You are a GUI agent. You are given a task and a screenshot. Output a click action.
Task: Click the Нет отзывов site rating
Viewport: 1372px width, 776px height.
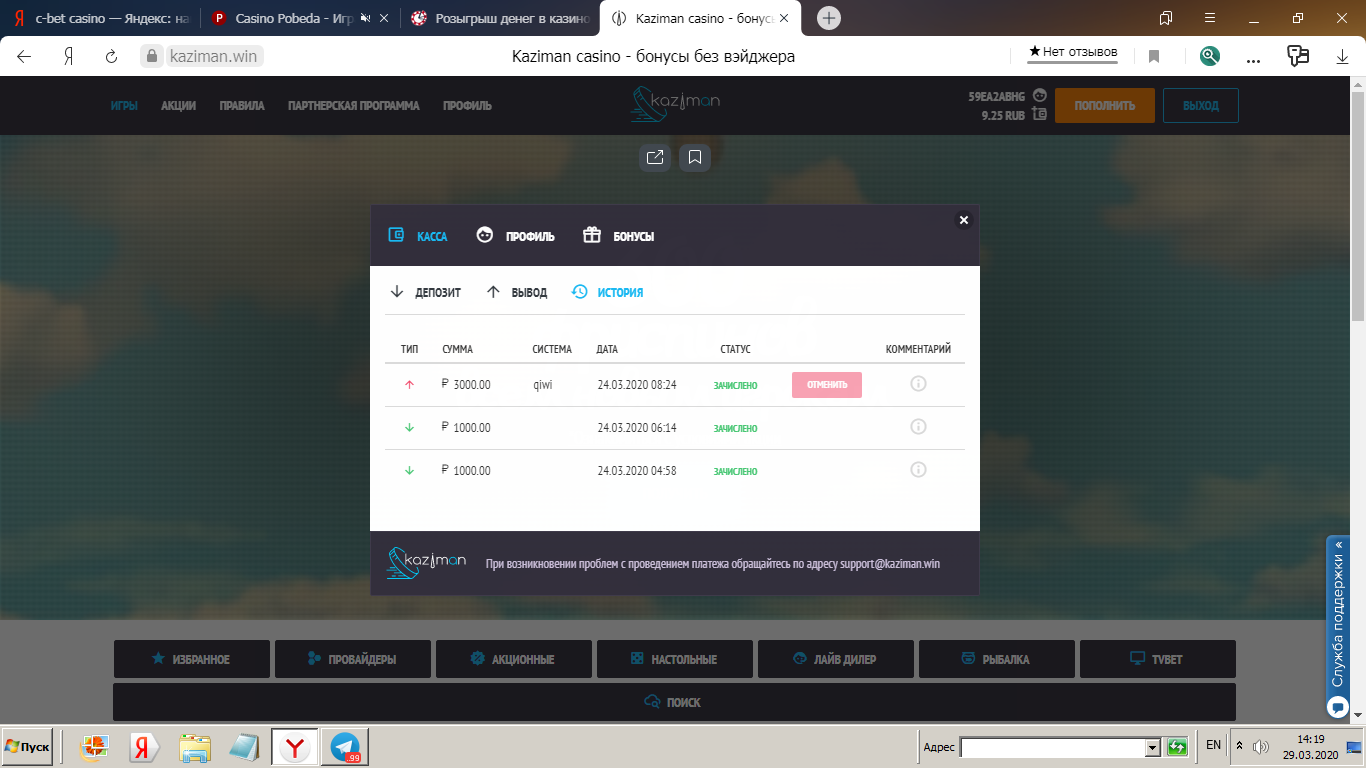tap(1073, 52)
